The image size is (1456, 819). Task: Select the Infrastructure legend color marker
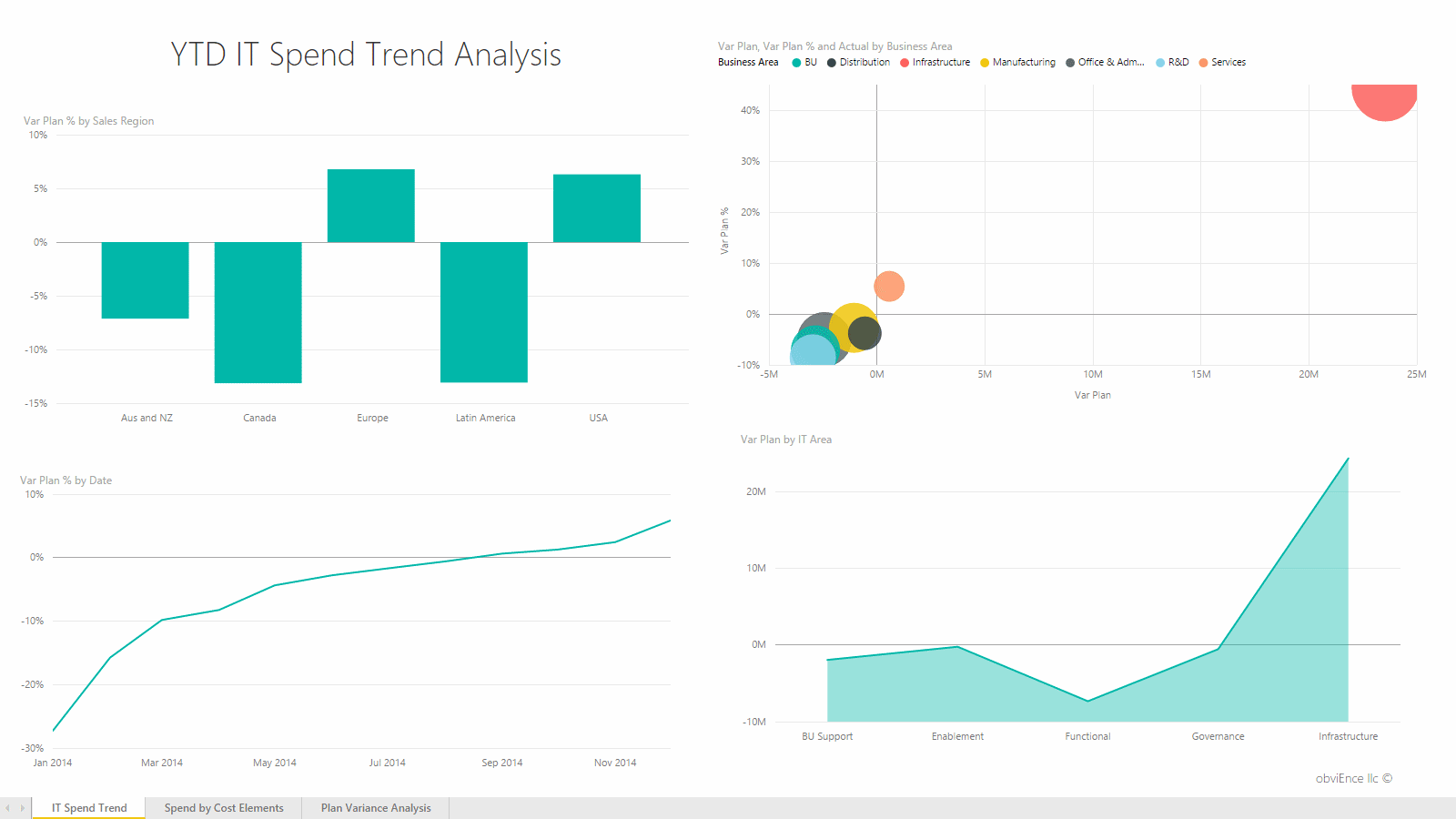pyautogui.click(x=905, y=63)
